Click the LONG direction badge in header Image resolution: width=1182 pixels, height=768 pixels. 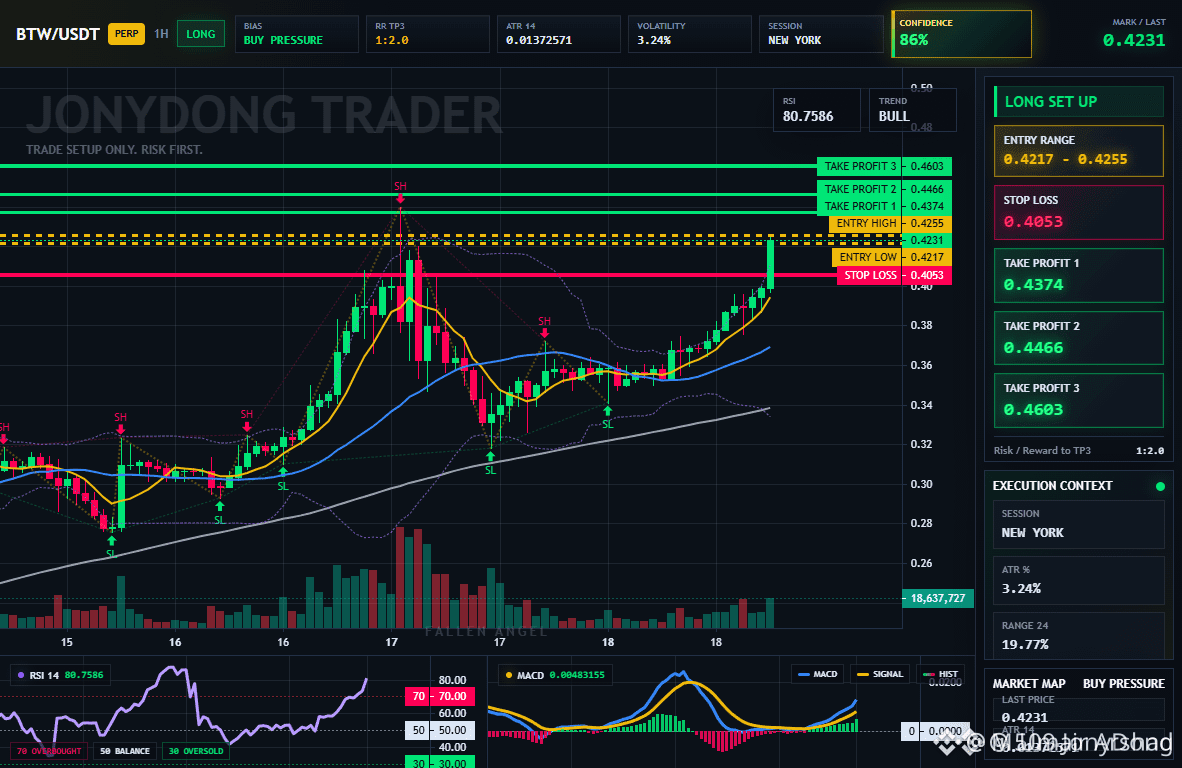coord(201,34)
